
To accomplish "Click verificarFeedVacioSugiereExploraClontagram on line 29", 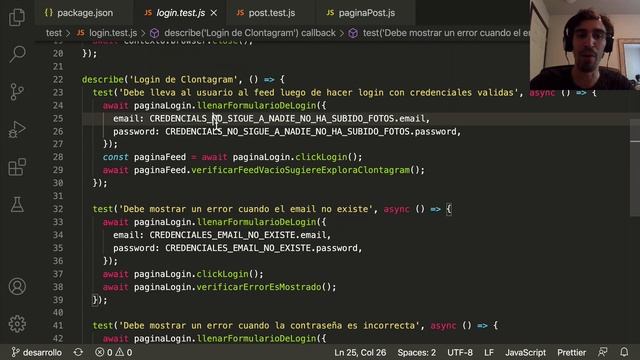I will pos(300,170).
